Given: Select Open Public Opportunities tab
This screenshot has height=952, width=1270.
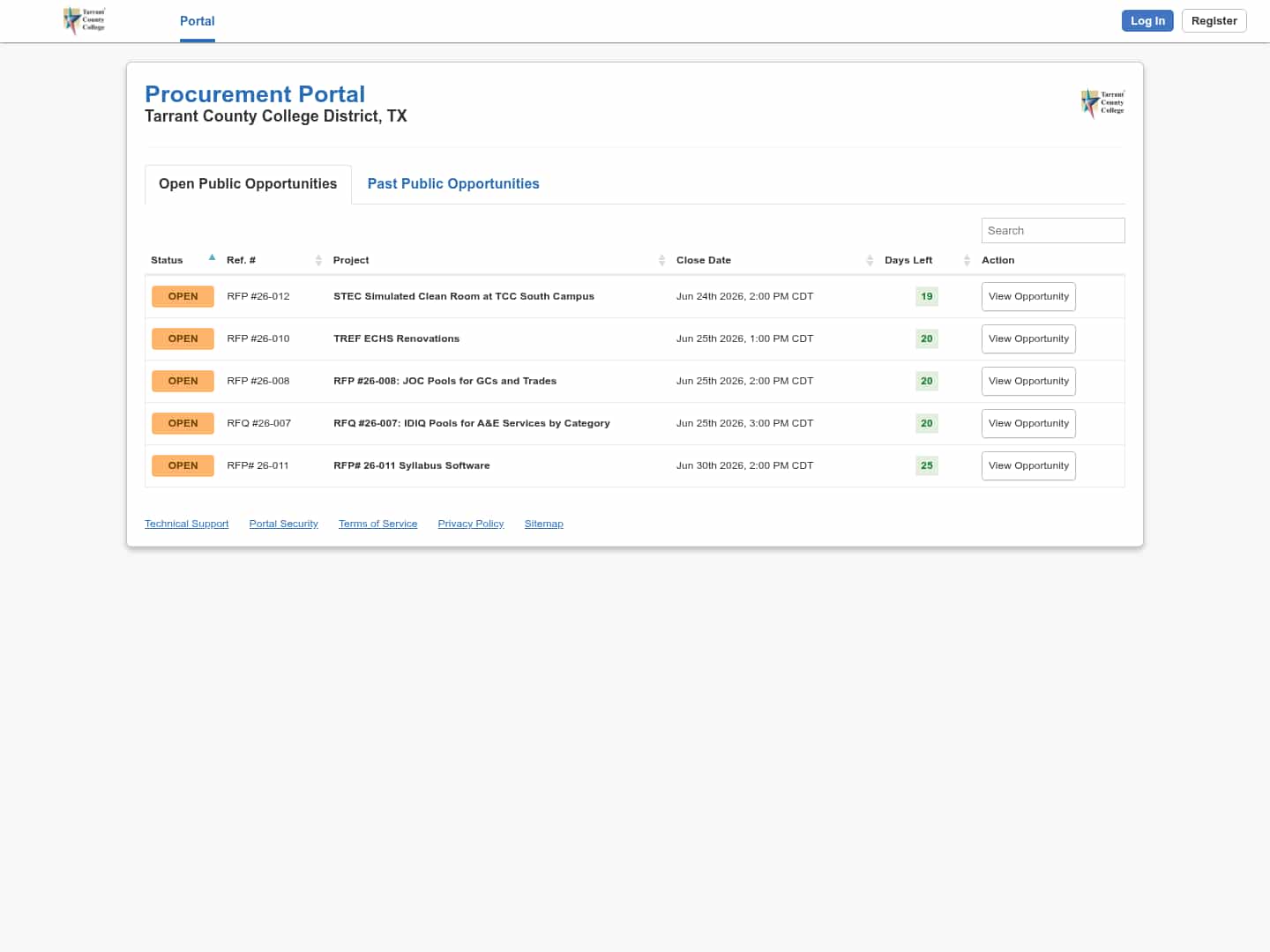Looking at the screenshot, I should click(248, 184).
